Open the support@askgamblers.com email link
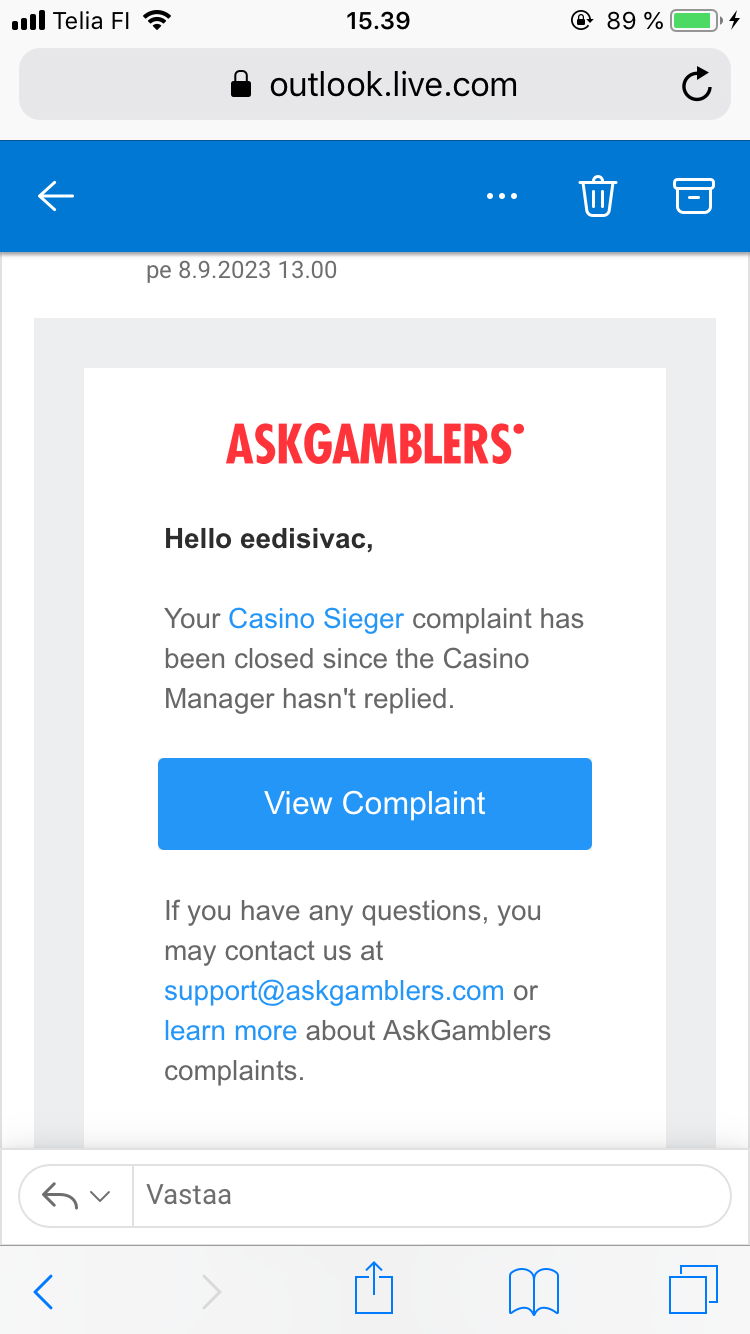Image resolution: width=750 pixels, height=1334 pixels. [334, 991]
